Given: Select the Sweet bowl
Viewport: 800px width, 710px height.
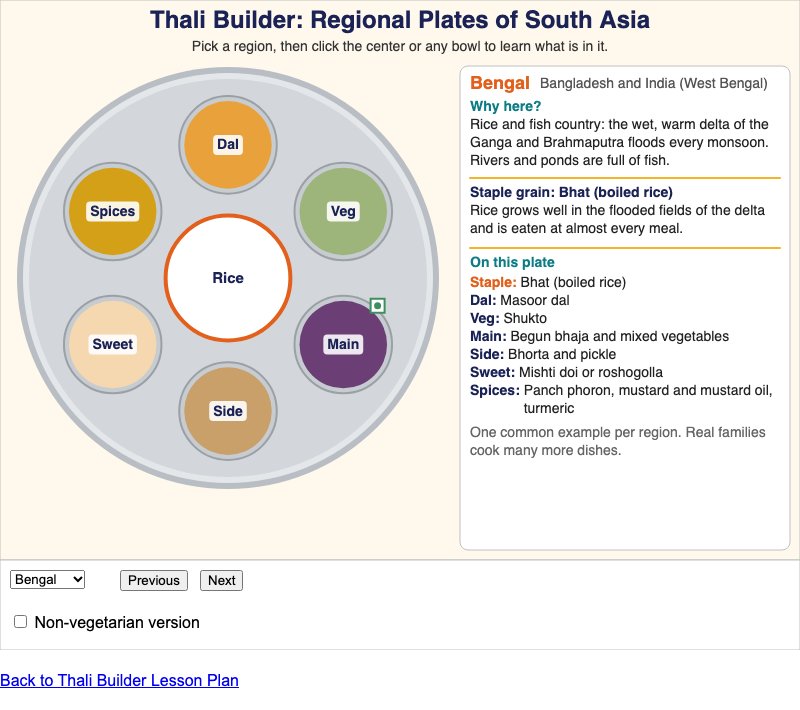Looking at the screenshot, I should pyautogui.click(x=113, y=344).
